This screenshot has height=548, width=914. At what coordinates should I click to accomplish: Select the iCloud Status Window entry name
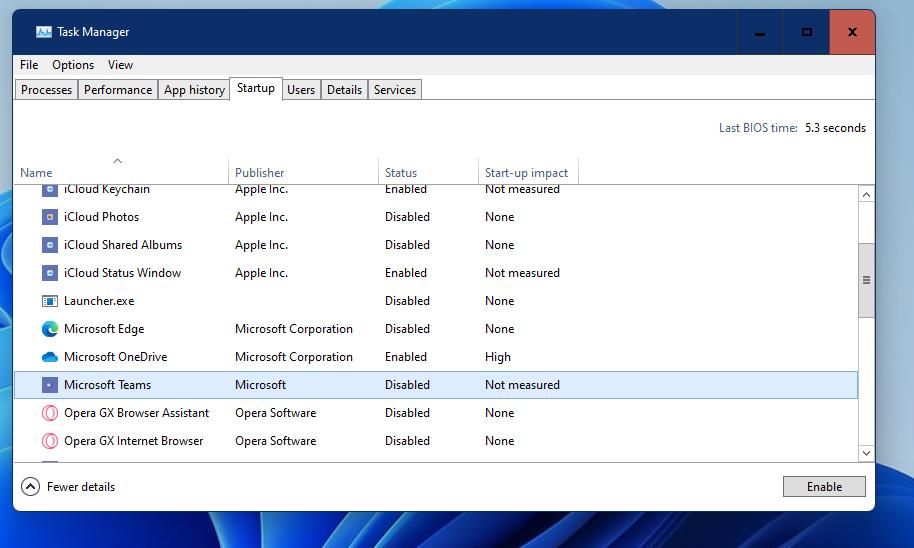122,273
